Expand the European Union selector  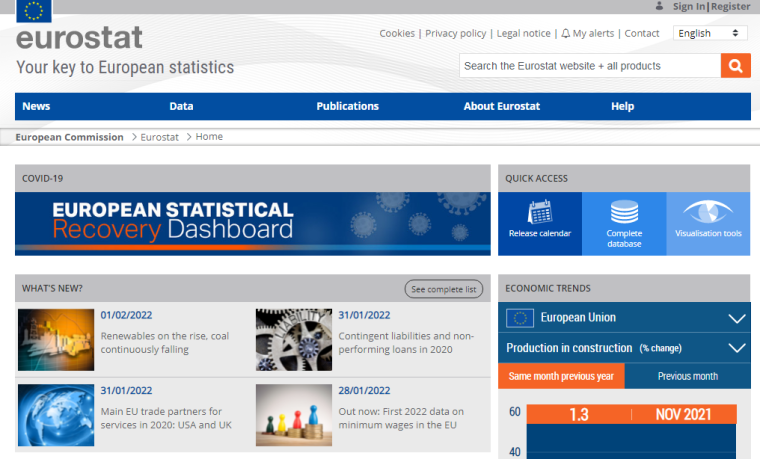pyautogui.click(x=737, y=318)
